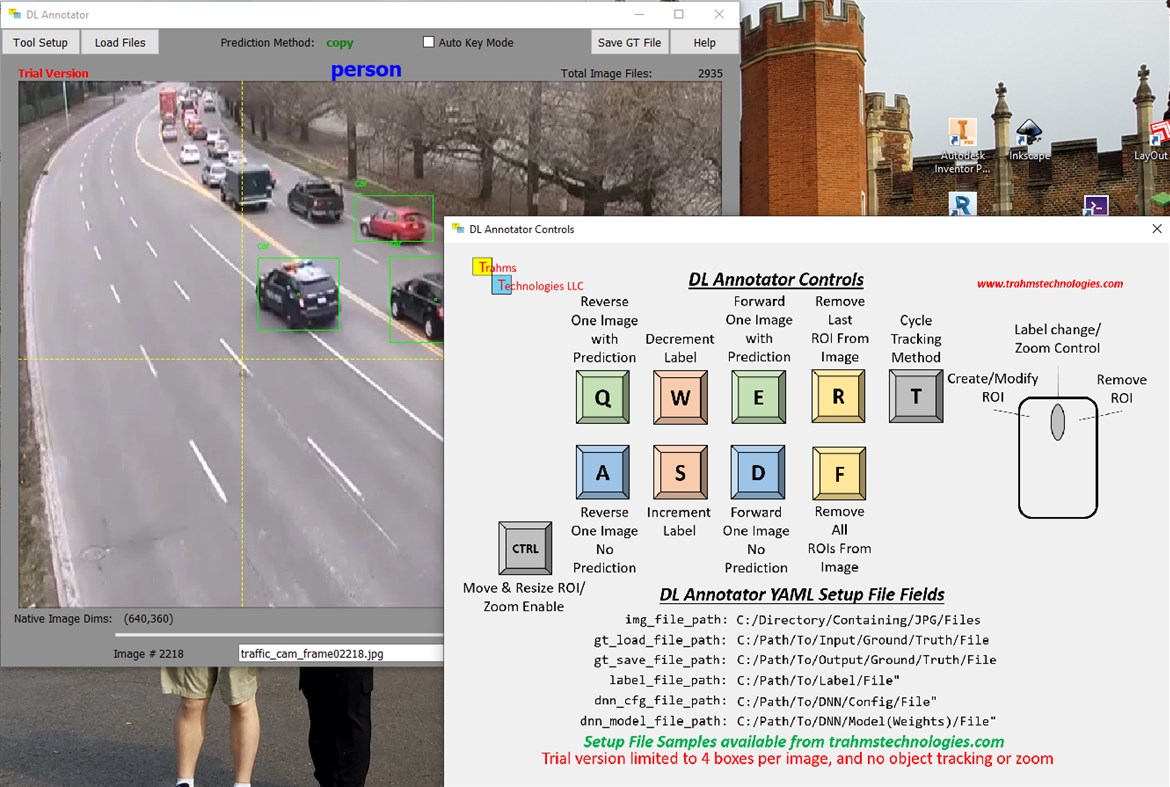Click the R Remove Last ROI key icon
The width and height of the screenshot is (1170, 787).
(x=838, y=397)
